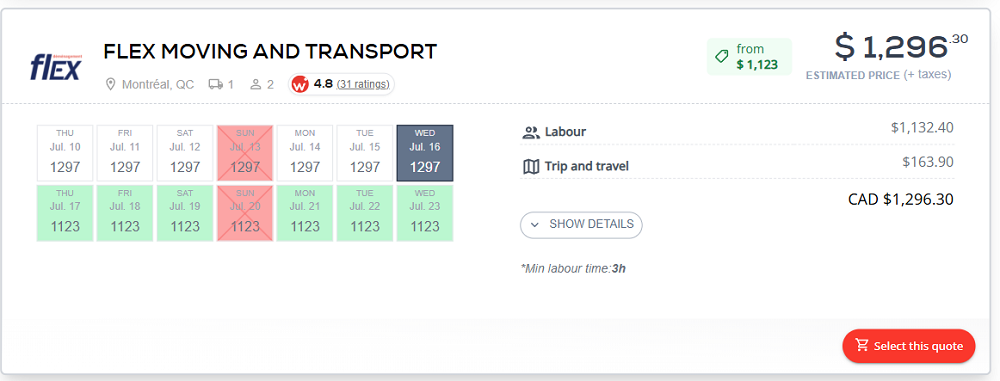Click the Select this quote button

tap(909, 346)
